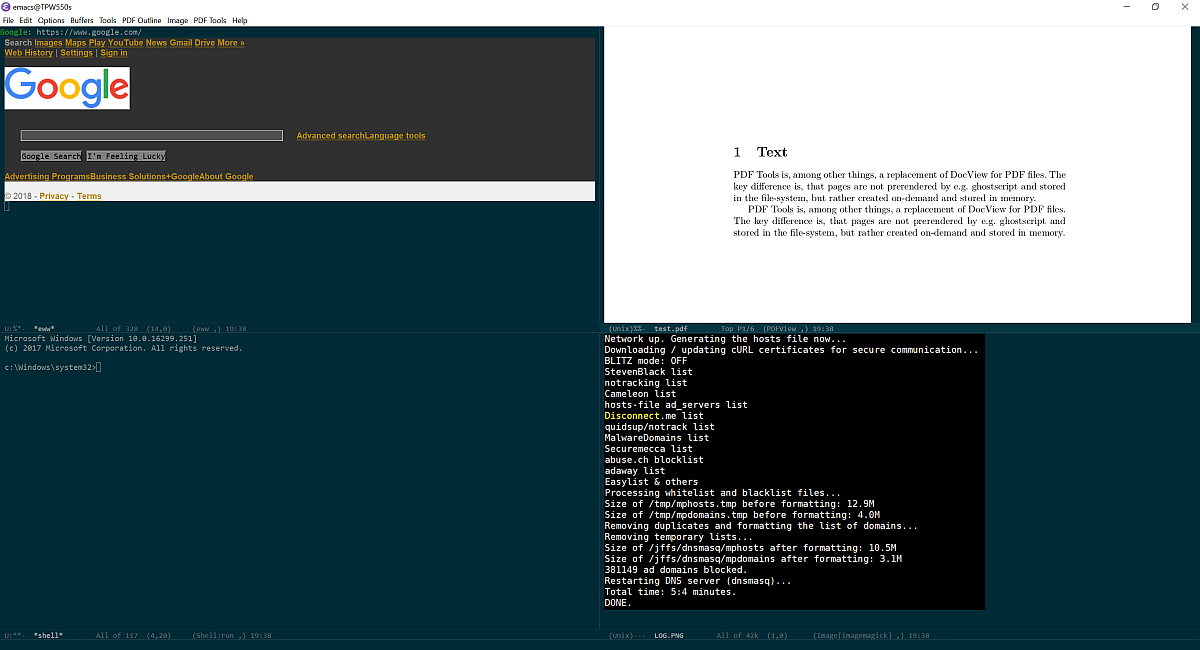Image resolution: width=1200 pixels, height=650 pixels.
Task: Click the c:\Windows\system32> shell prompt
Action: pos(50,368)
